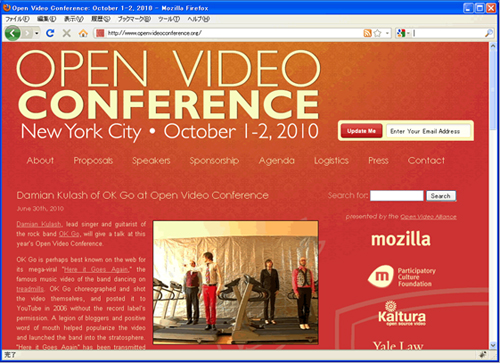The image size is (500, 363).
Task: Click the OK Go band link
Action: [69, 234]
